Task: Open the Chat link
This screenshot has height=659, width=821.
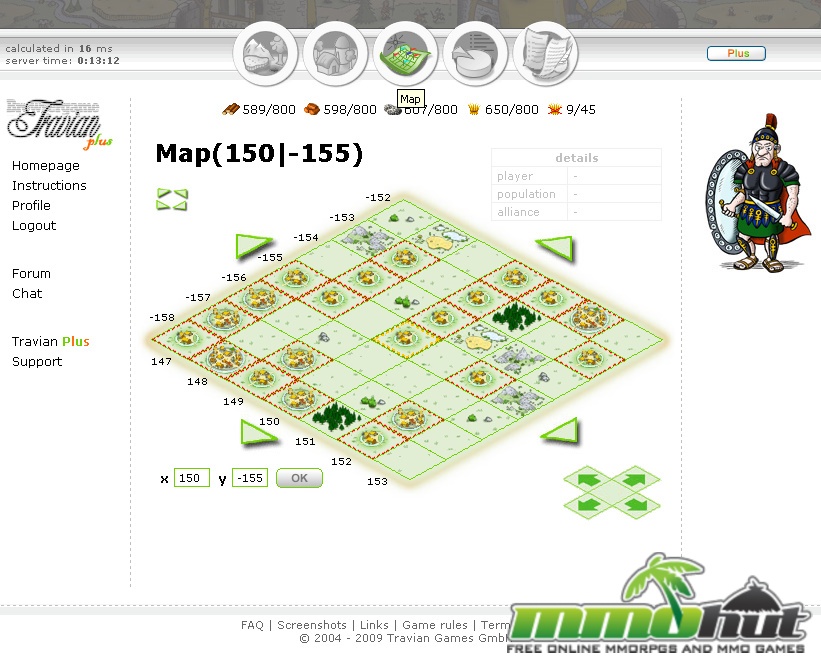Action: point(27,293)
